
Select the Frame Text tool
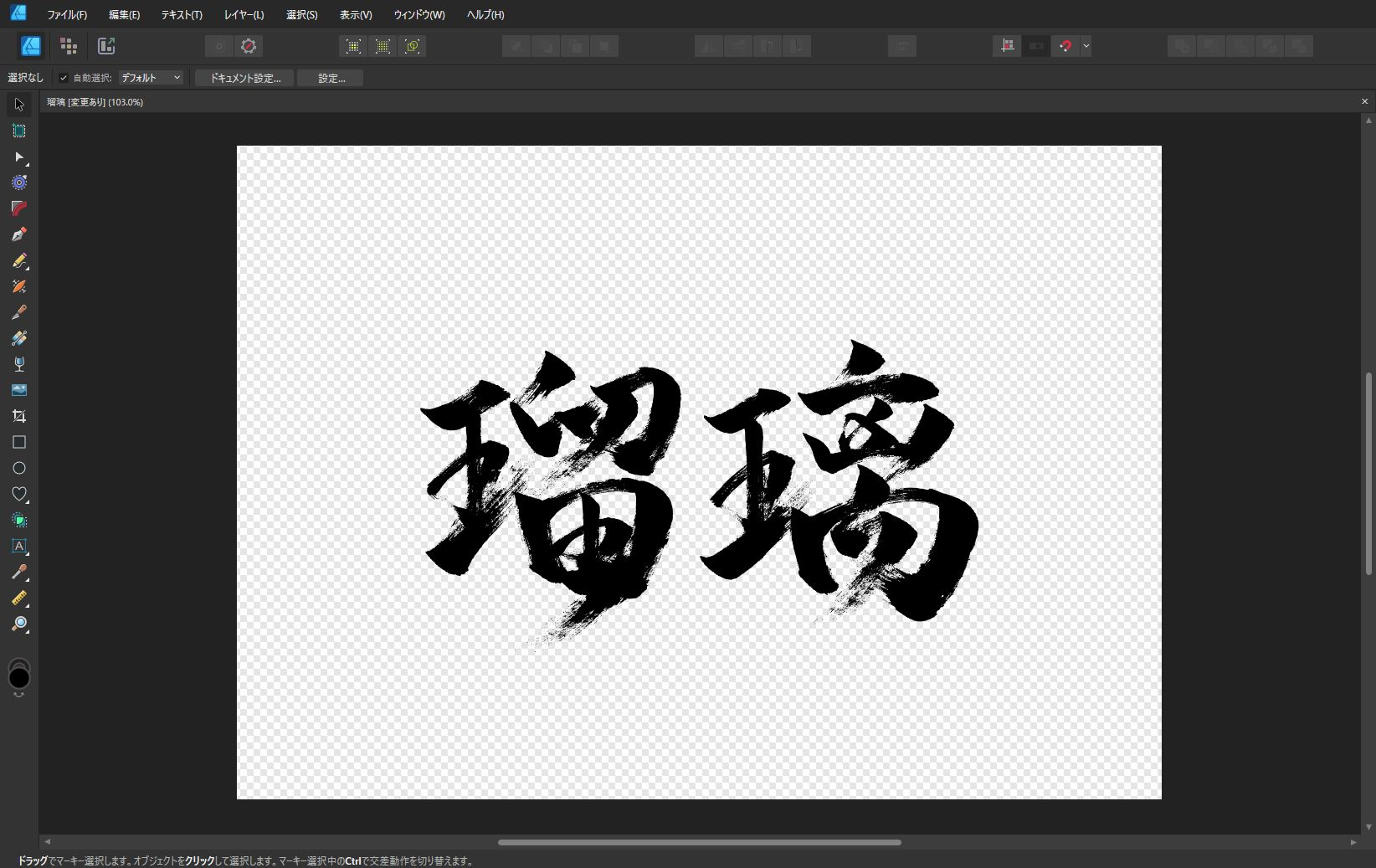19,546
